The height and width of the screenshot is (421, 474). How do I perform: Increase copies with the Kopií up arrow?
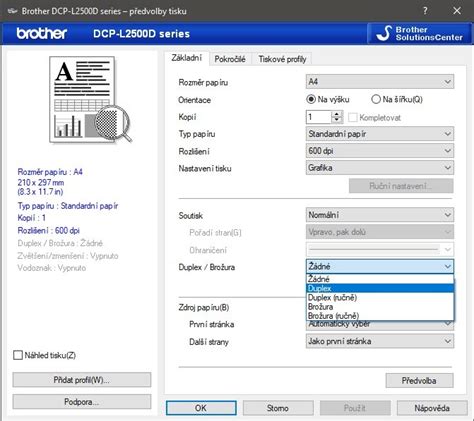337,114
